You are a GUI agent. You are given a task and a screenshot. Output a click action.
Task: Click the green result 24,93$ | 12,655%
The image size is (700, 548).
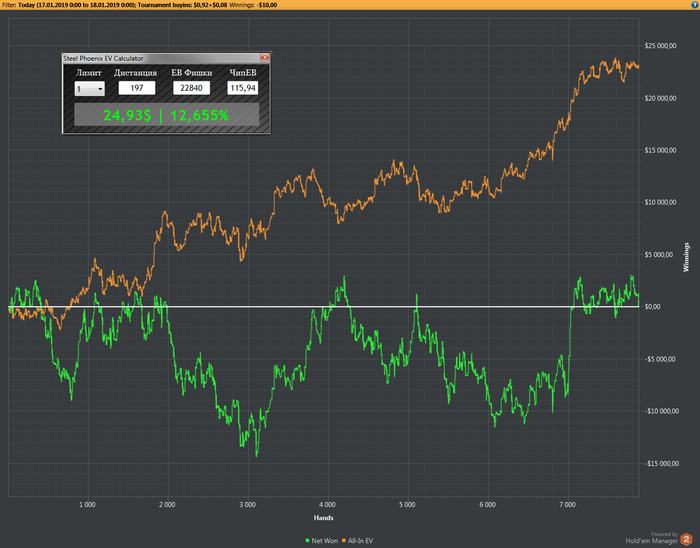pyautogui.click(x=166, y=115)
